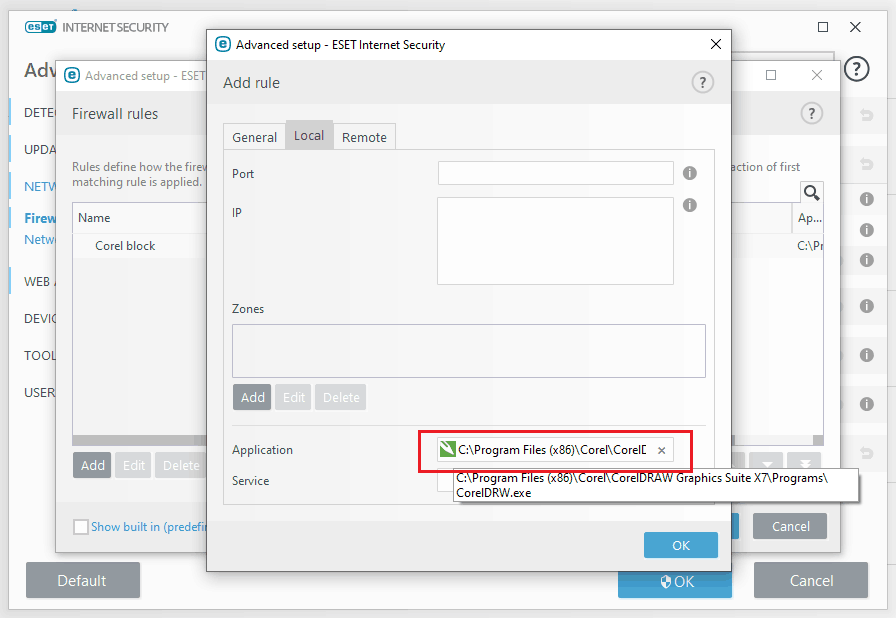Click inside the Zones list box
This screenshot has width=896, height=618.
pyautogui.click(x=469, y=351)
